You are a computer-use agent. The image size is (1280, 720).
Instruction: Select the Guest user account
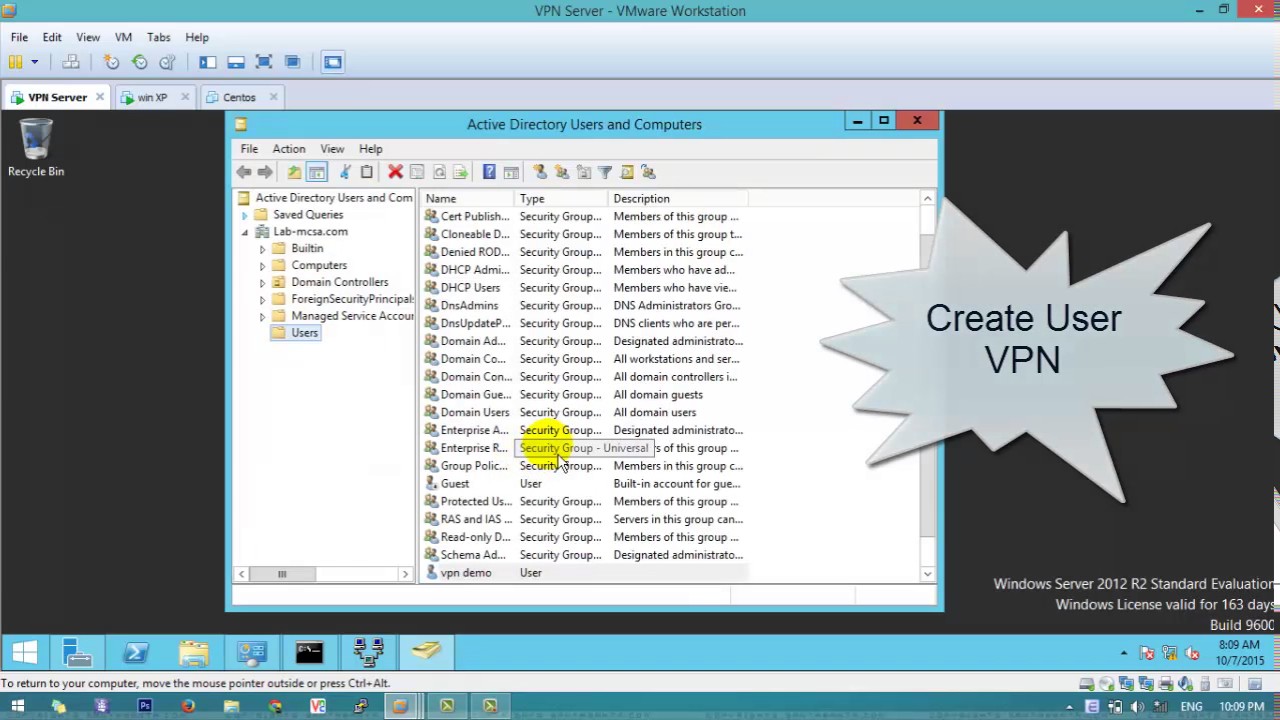tap(454, 484)
